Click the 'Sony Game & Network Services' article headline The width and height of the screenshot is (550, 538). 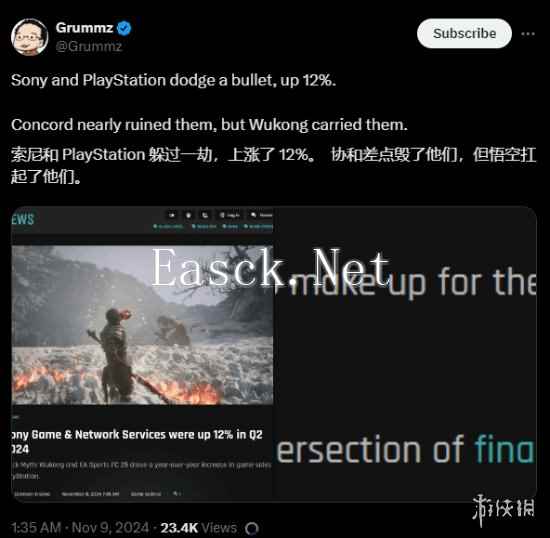click(x=137, y=442)
